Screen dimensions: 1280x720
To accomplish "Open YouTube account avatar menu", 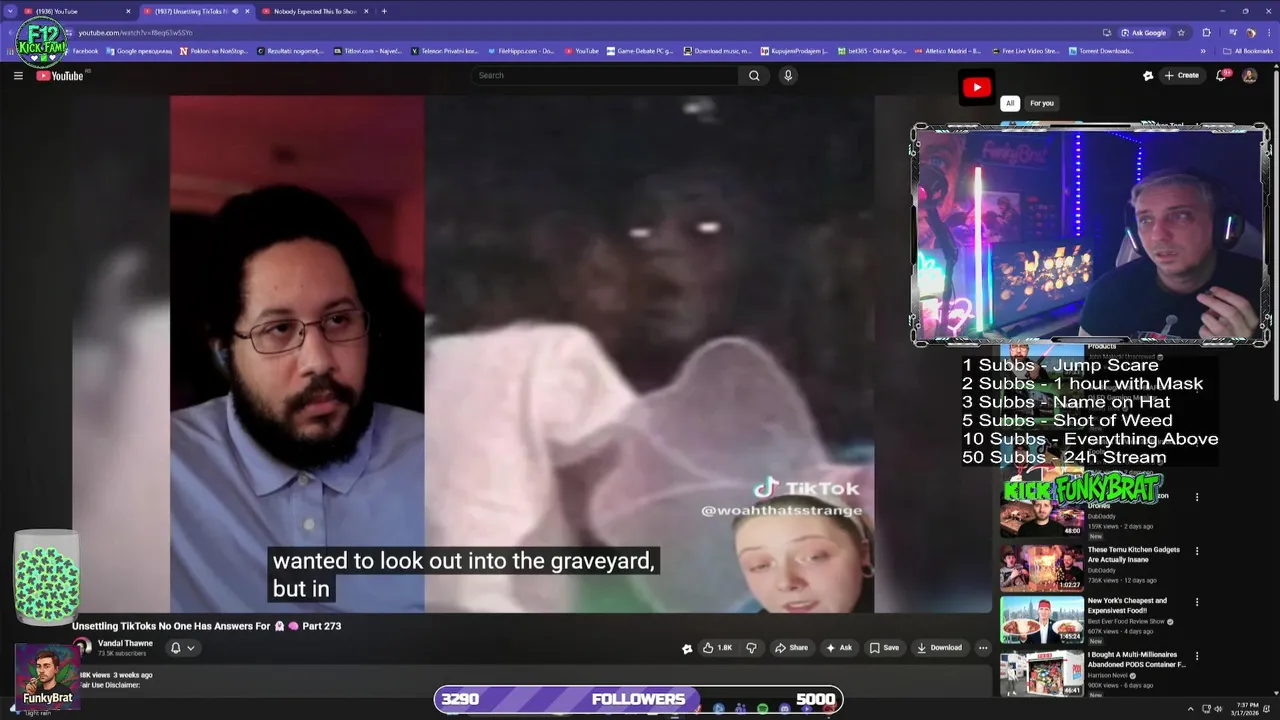I will [1249, 75].
